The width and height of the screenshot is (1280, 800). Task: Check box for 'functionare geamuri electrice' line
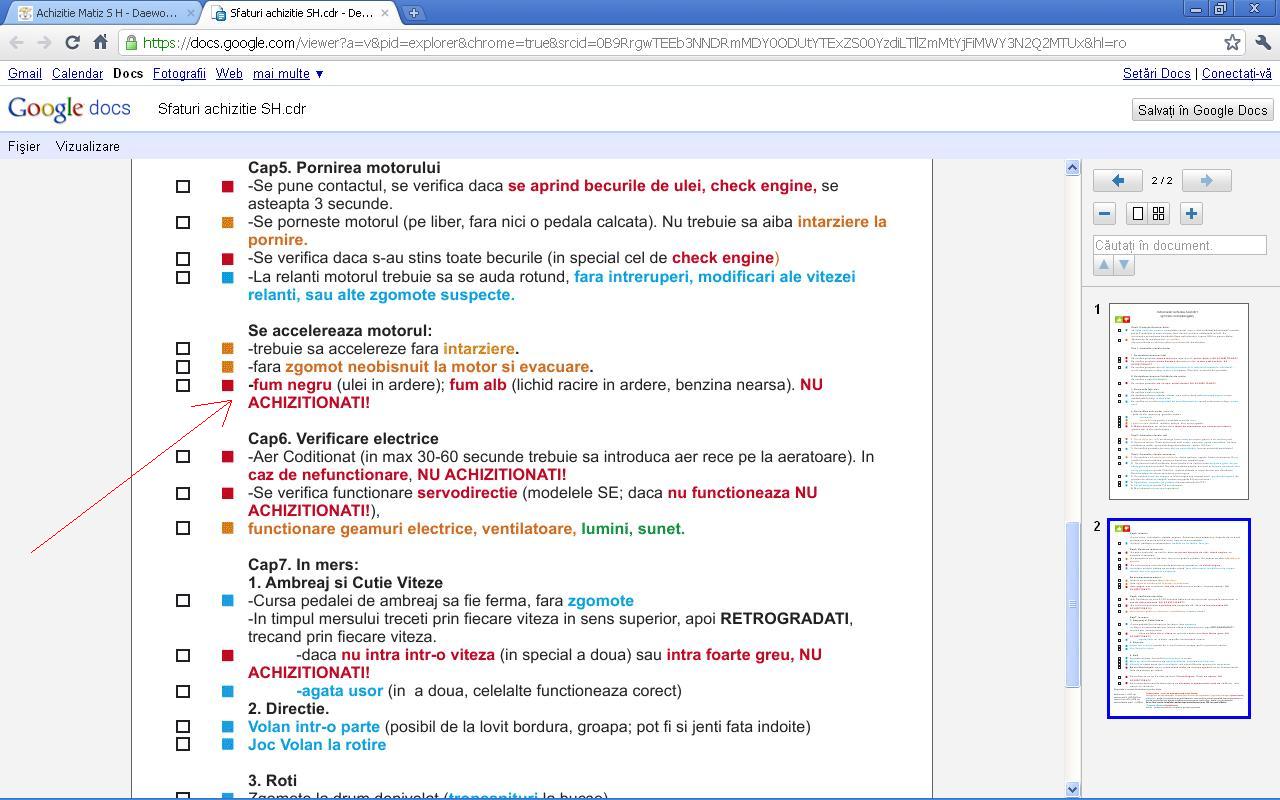tap(183, 528)
